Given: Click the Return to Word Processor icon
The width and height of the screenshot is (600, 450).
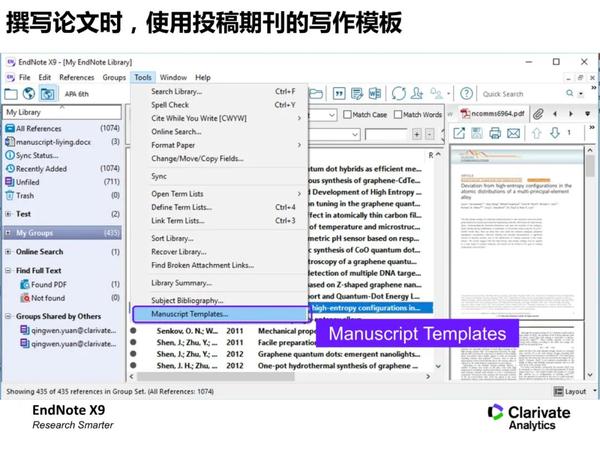Looking at the screenshot, I should [375, 94].
